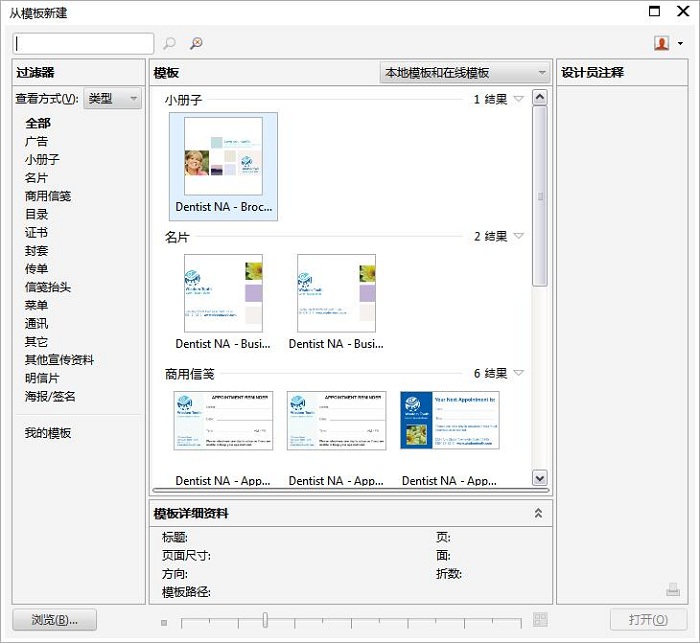Click the template search input field
This screenshot has height=643, width=700.
point(84,43)
